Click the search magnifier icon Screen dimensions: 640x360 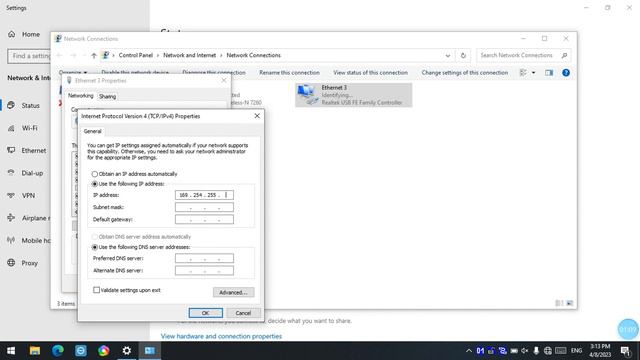coord(564,55)
